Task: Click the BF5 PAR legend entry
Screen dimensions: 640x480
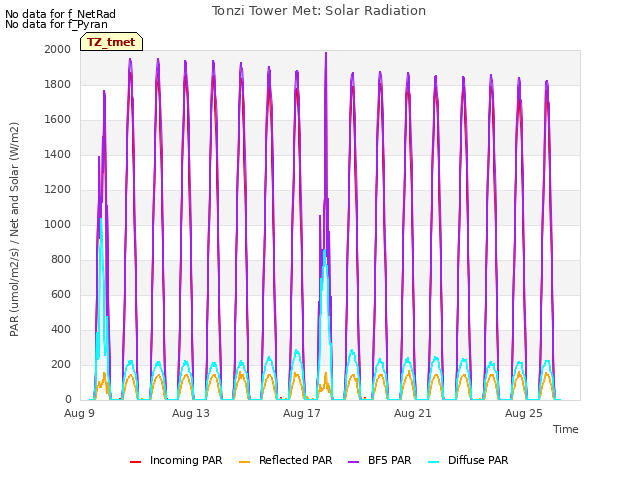Action: 380,460
